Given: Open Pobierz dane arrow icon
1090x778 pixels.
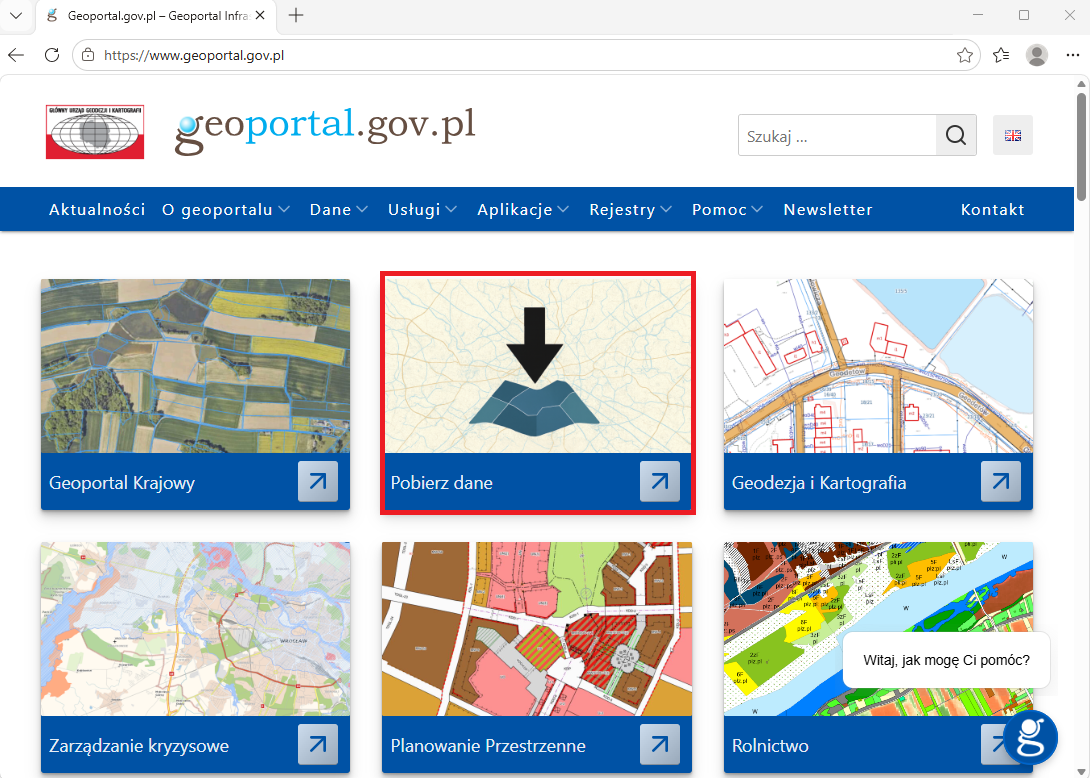Looking at the screenshot, I should (x=660, y=481).
